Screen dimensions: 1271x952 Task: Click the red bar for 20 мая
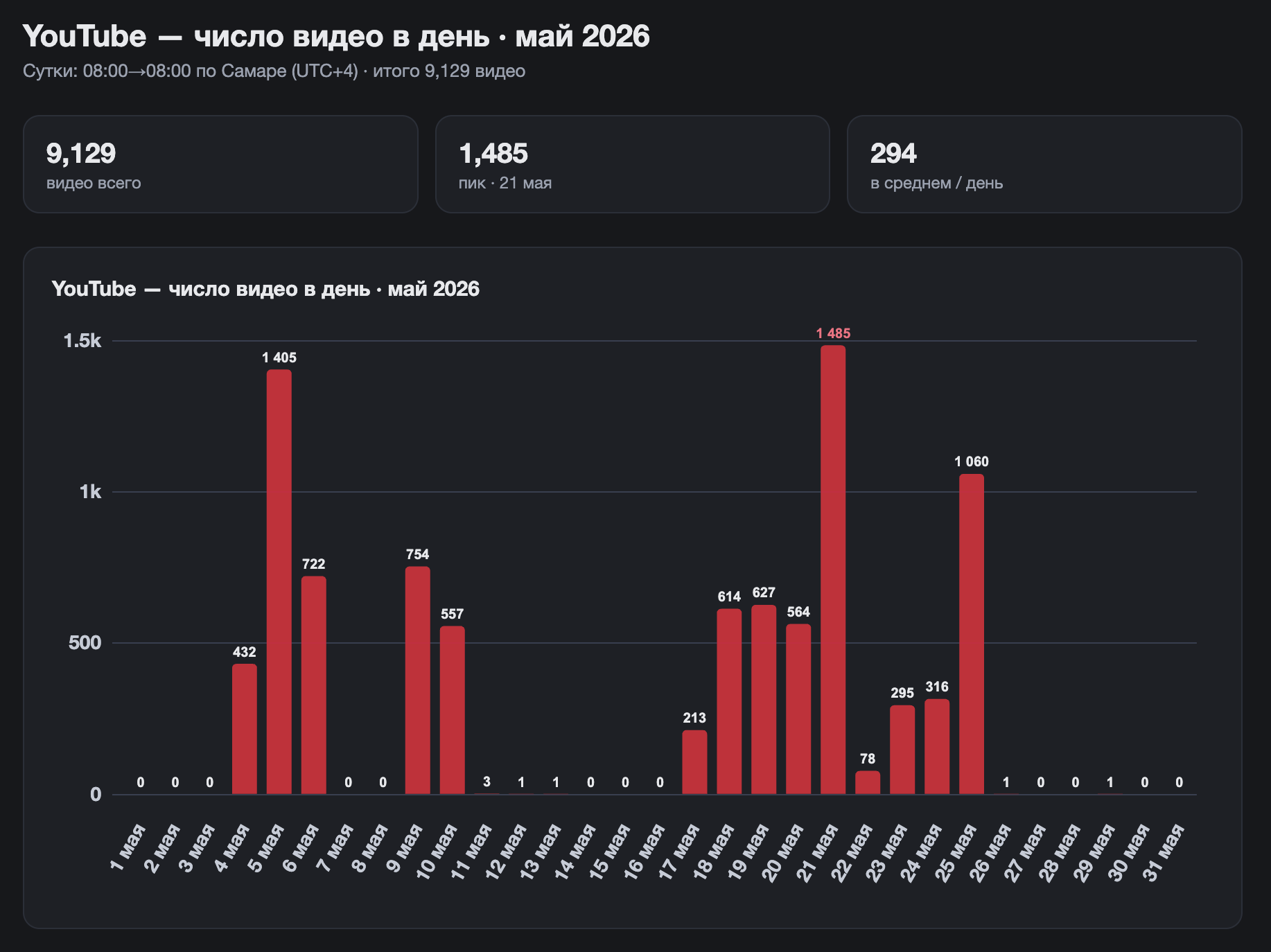click(x=798, y=709)
